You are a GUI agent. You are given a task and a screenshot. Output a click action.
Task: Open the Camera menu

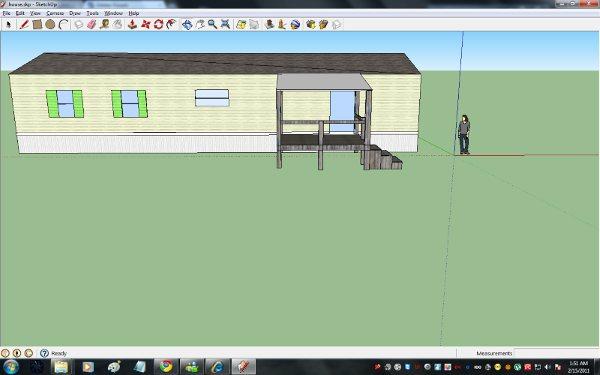click(x=55, y=13)
